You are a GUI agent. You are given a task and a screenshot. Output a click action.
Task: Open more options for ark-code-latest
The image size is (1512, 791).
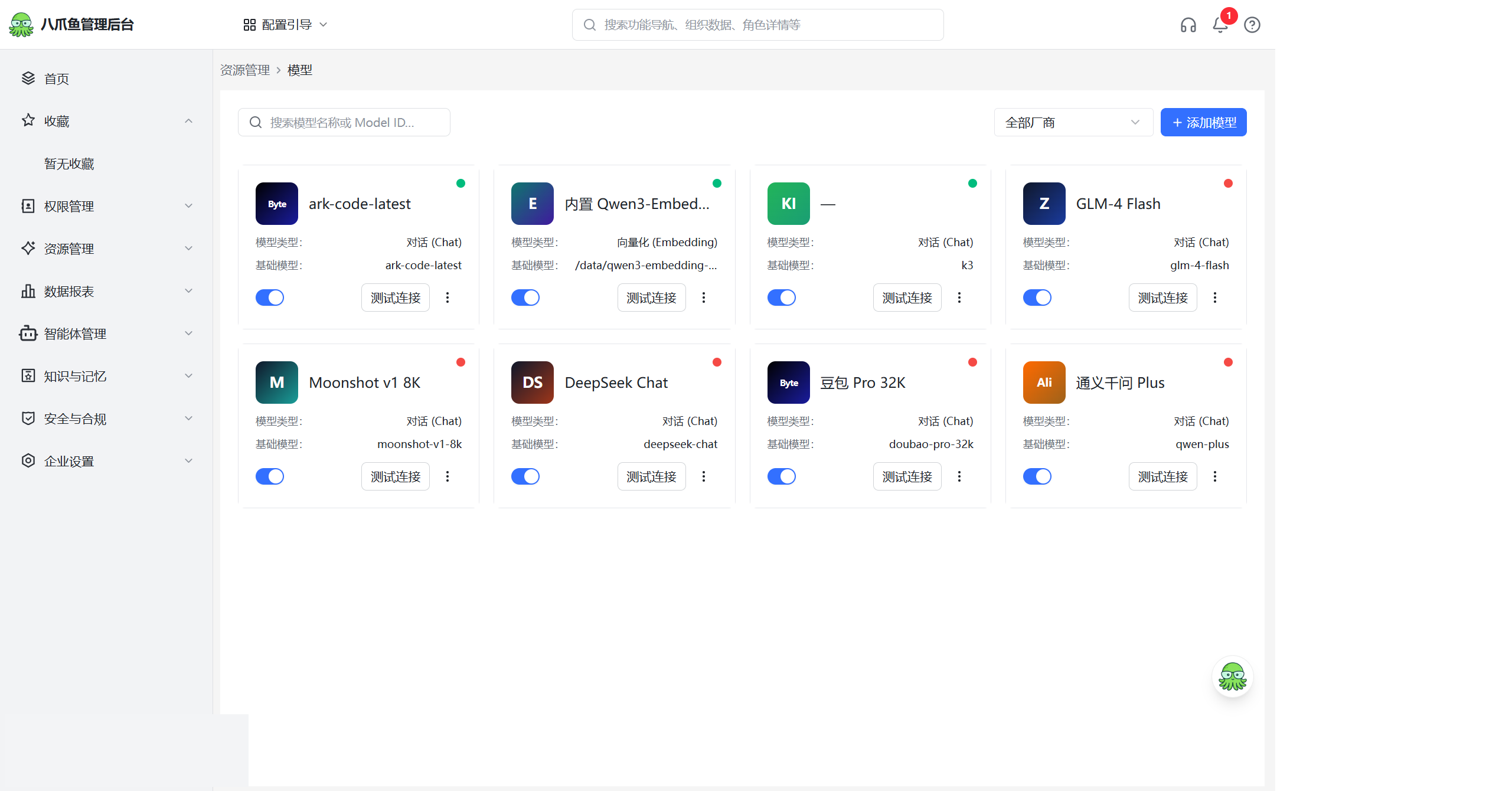tap(448, 298)
